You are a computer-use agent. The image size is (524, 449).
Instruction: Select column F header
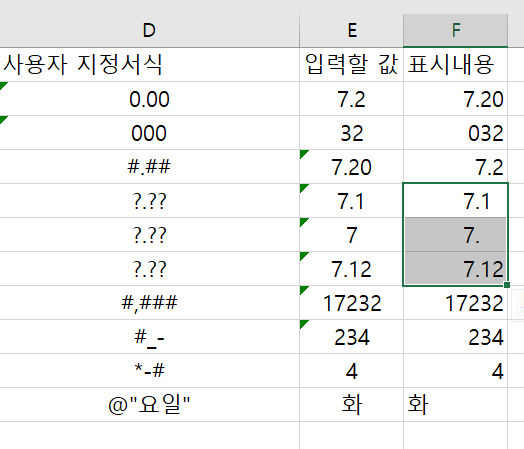pos(455,31)
